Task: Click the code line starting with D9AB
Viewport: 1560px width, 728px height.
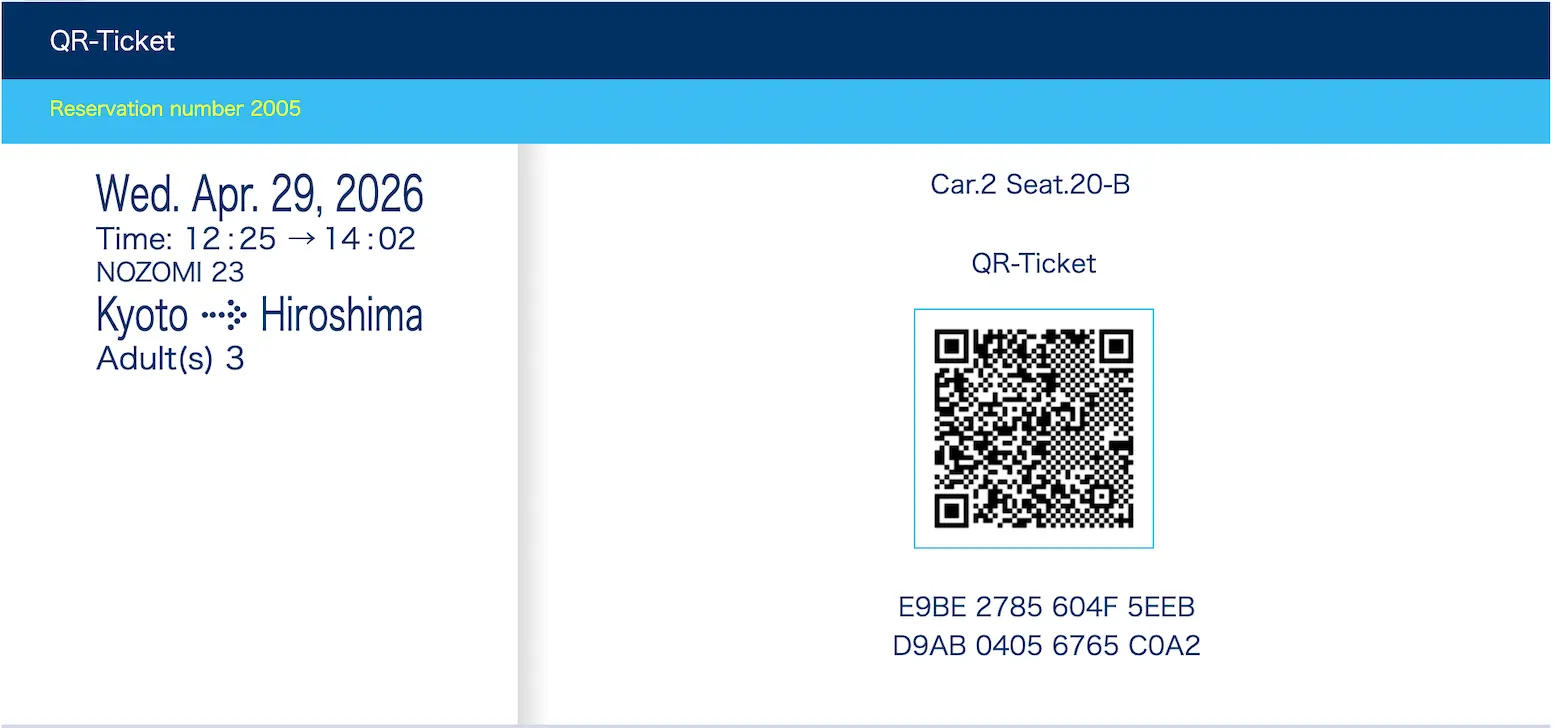Action: [1046, 646]
